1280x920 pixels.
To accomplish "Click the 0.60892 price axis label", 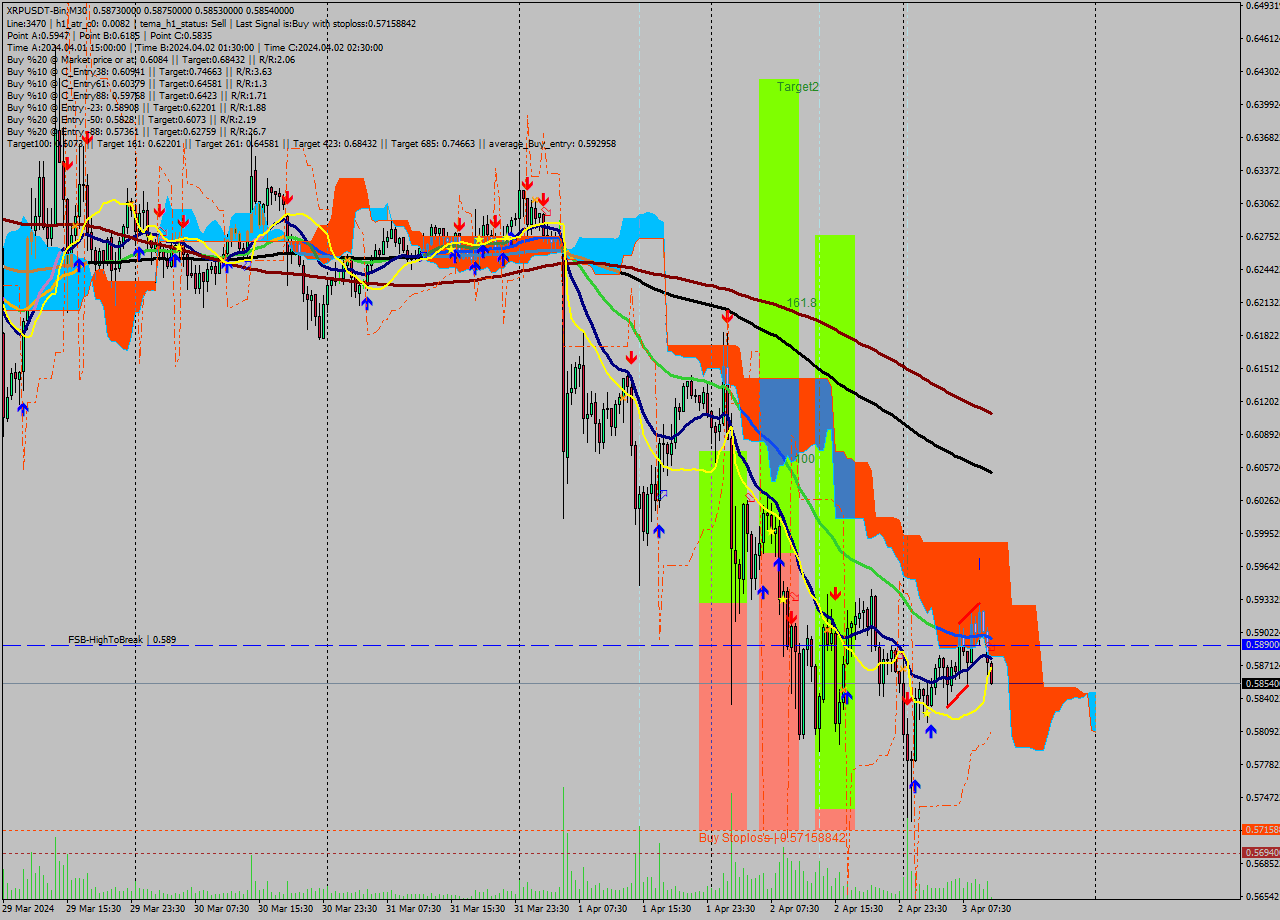I will pos(1262,435).
